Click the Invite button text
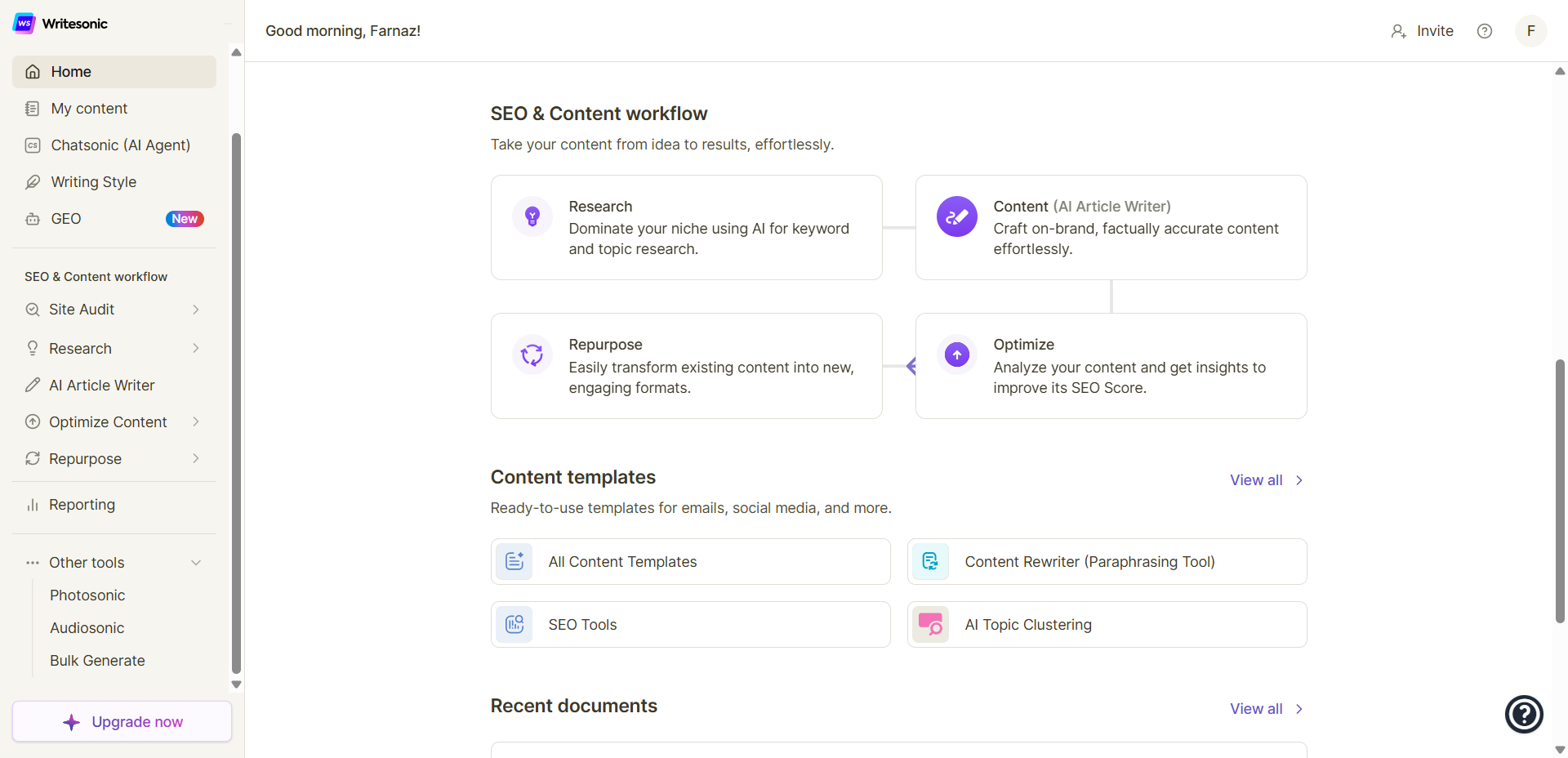The width and height of the screenshot is (1568, 758). tap(1435, 31)
